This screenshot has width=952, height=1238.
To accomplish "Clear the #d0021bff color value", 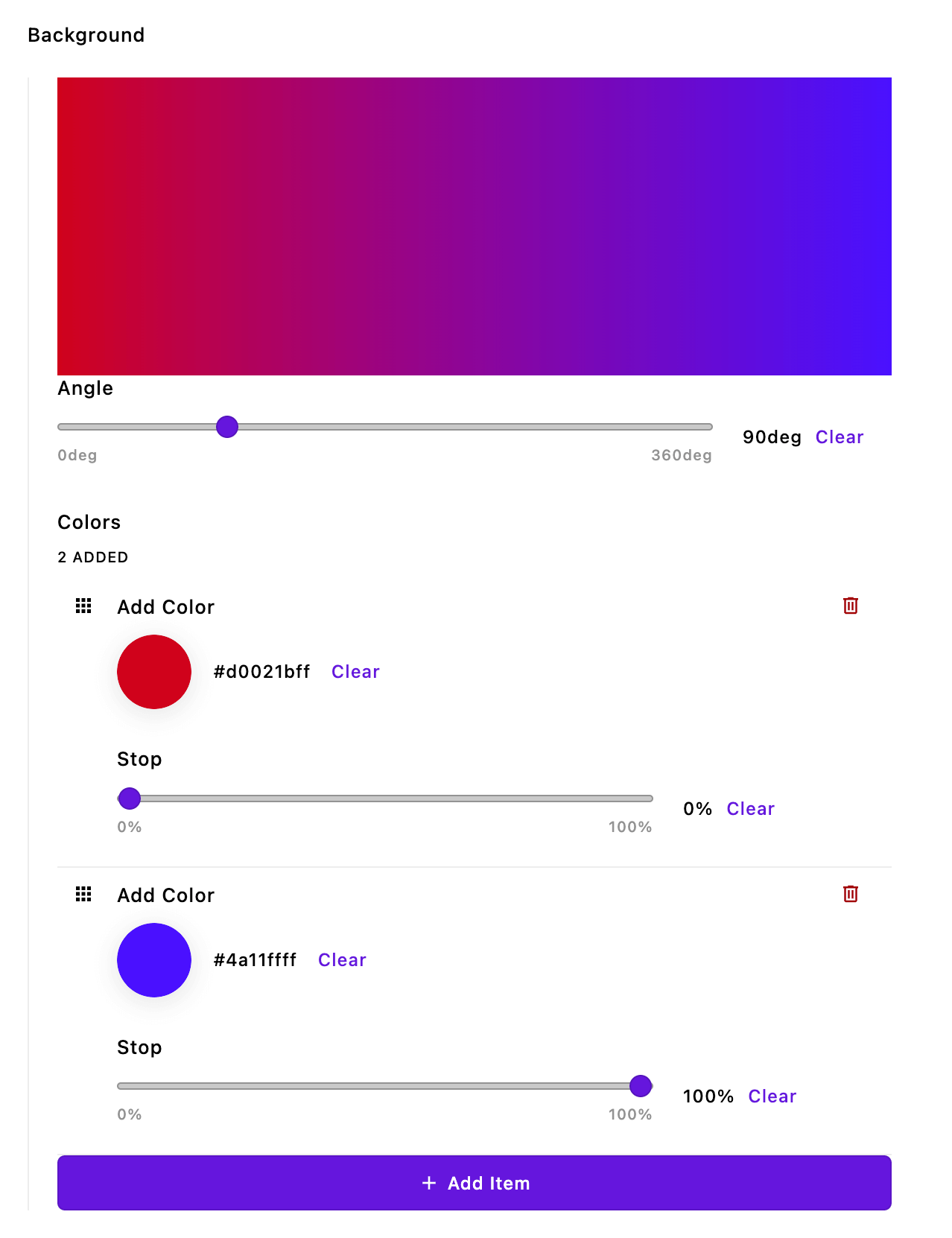I will click(355, 671).
